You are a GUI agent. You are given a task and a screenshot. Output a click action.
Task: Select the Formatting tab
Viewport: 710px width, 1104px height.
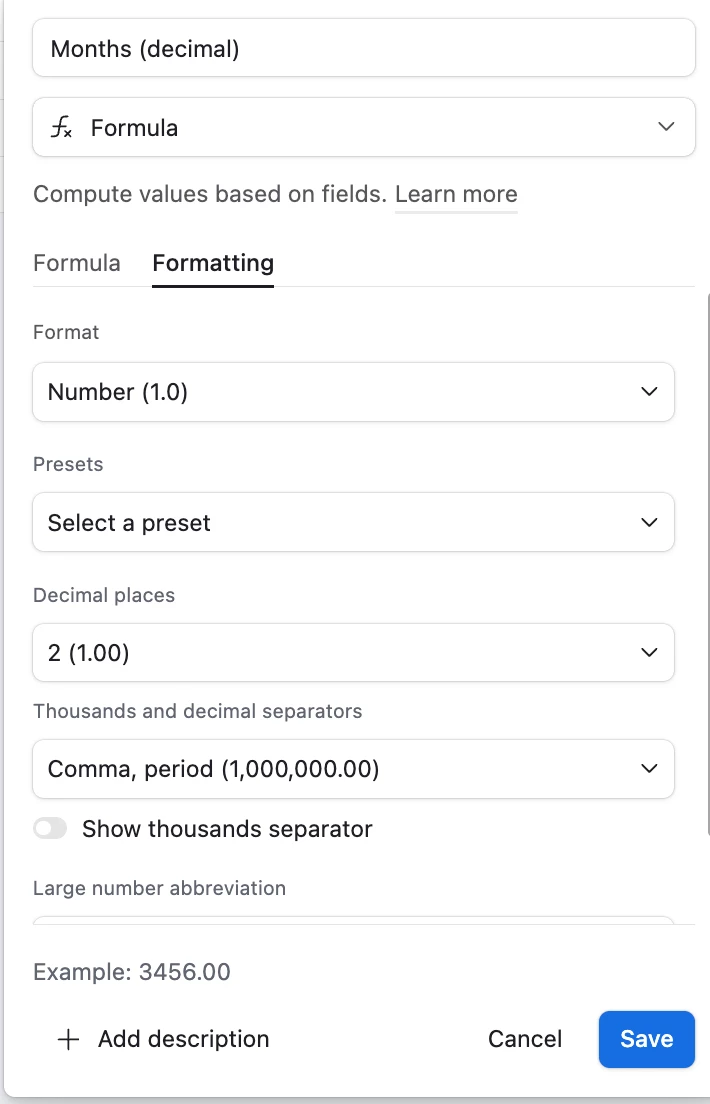(x=213, y=263)
